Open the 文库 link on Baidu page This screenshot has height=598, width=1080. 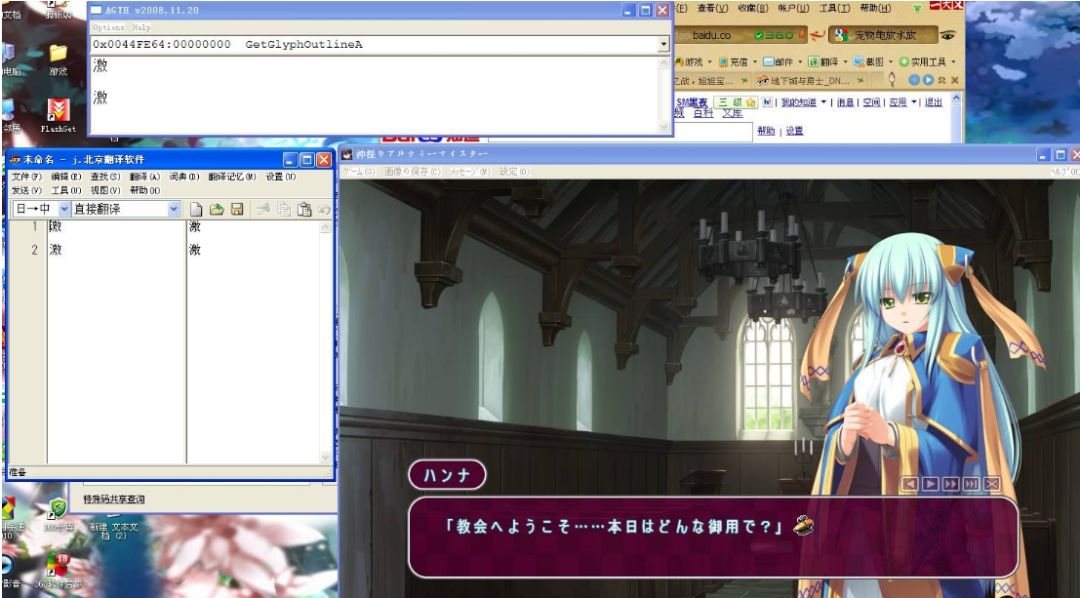tap(732, 114)
